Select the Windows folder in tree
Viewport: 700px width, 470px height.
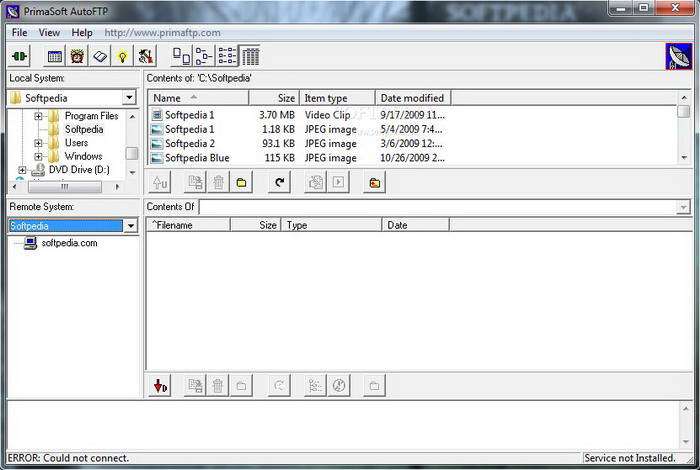click(x=83, y=156)
